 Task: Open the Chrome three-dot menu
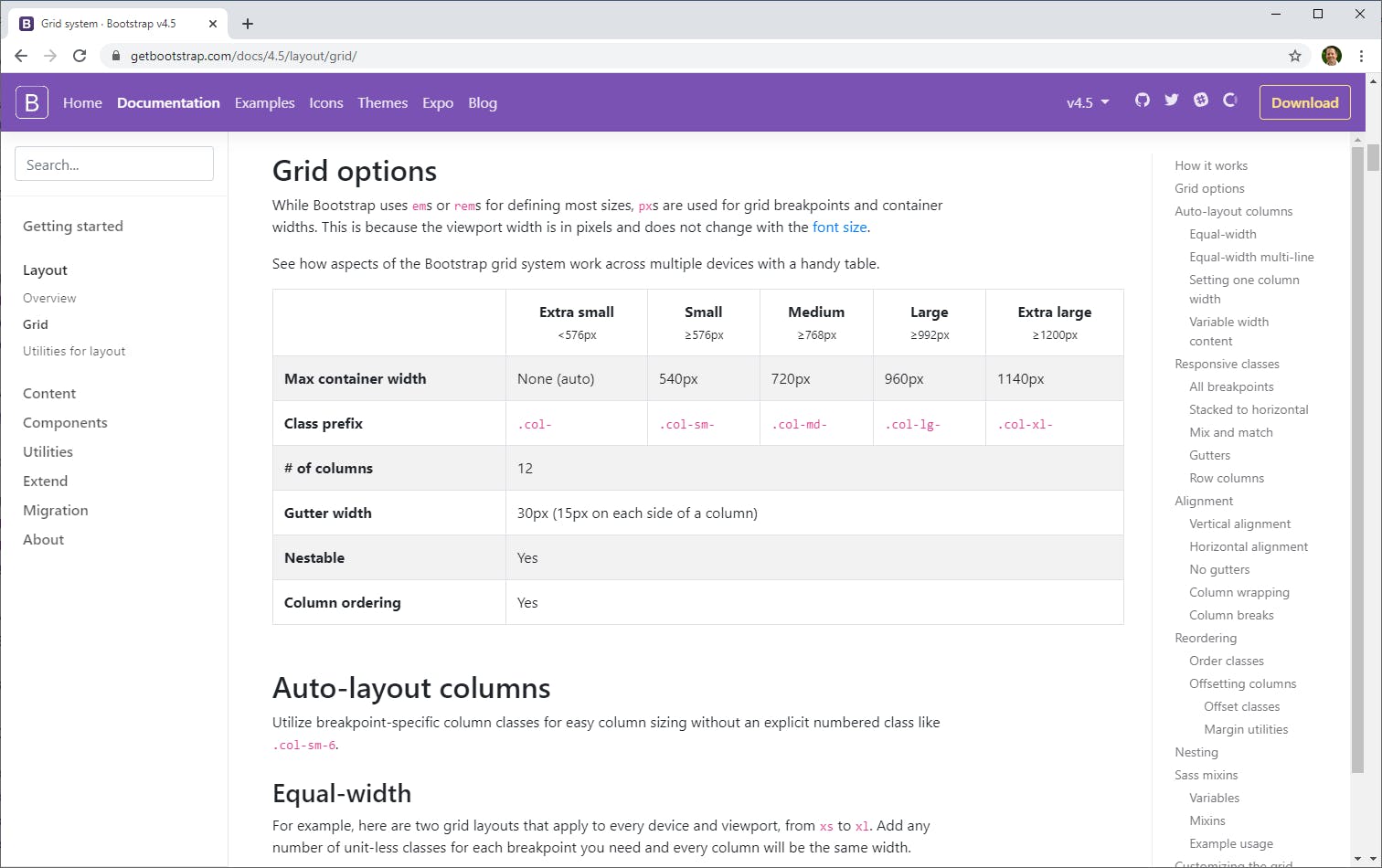point(1361,56)
